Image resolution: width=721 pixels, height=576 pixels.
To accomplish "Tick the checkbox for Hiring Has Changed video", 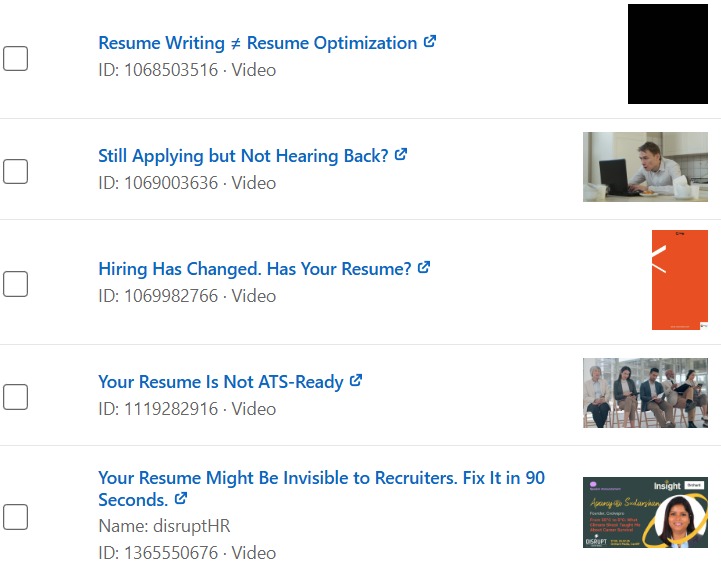I will 15,284.
